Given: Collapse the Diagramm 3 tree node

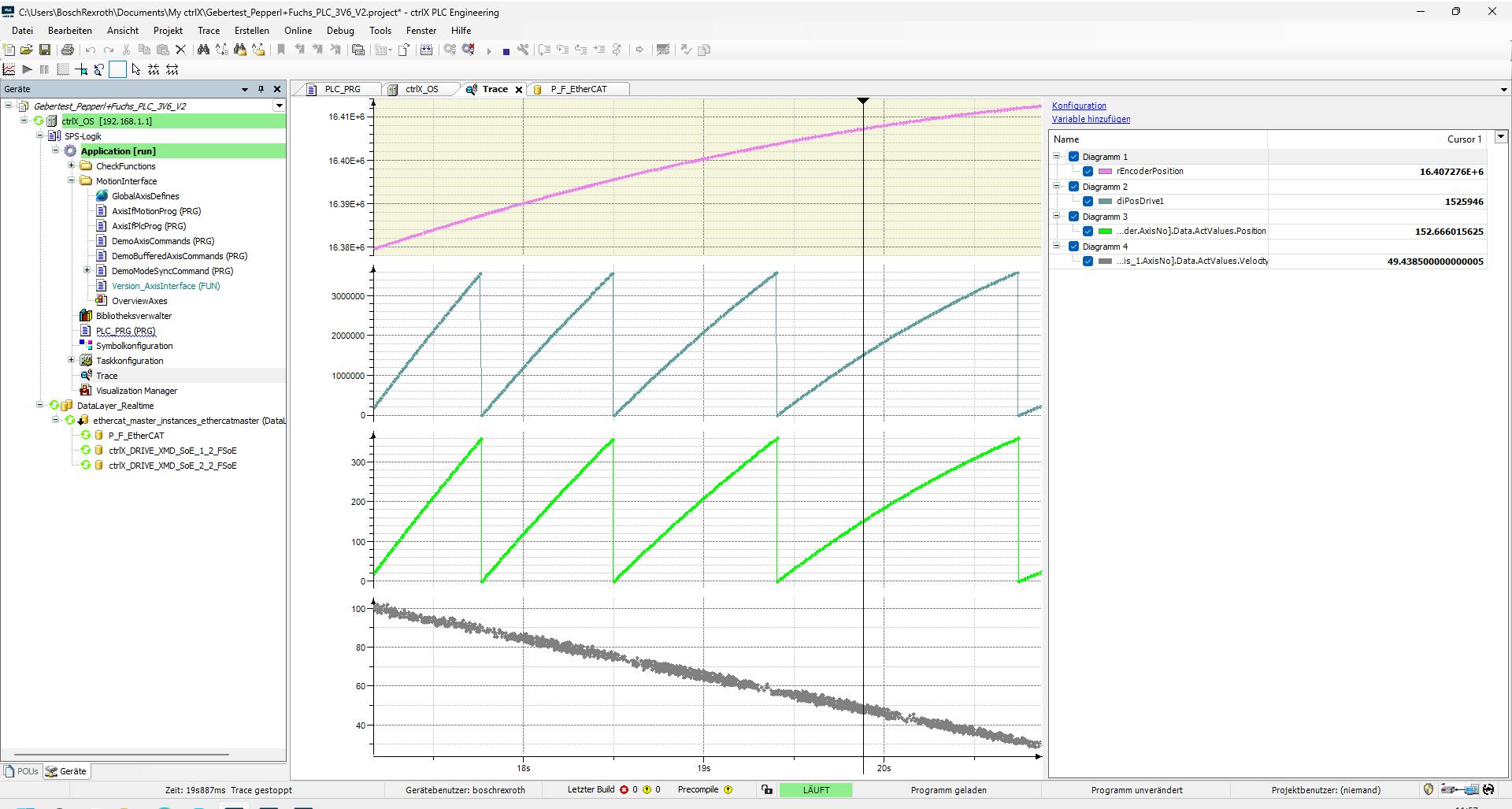Looking at the screenshot, I should click(x=1058, y=216).
